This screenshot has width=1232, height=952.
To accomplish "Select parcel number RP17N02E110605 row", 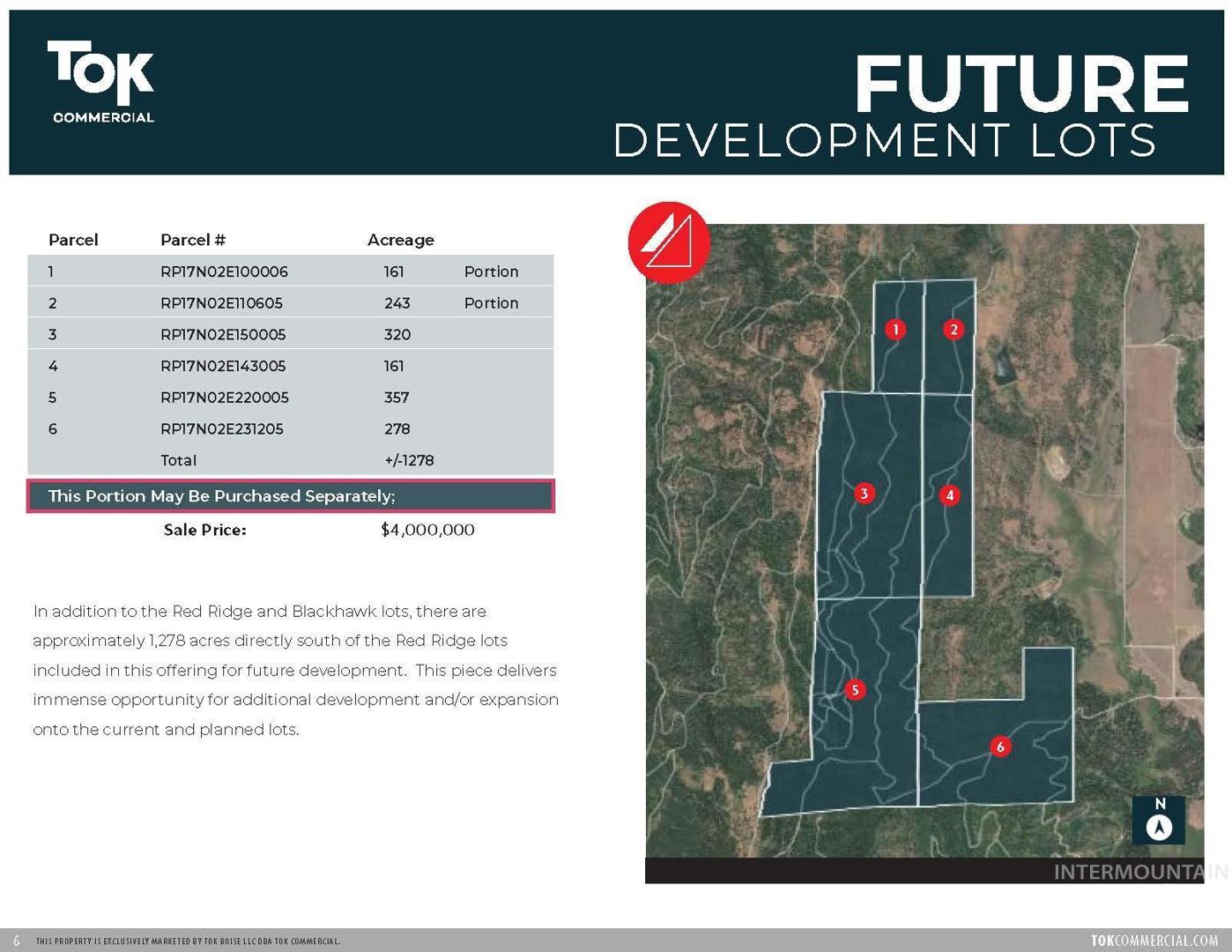I will 221,303.
